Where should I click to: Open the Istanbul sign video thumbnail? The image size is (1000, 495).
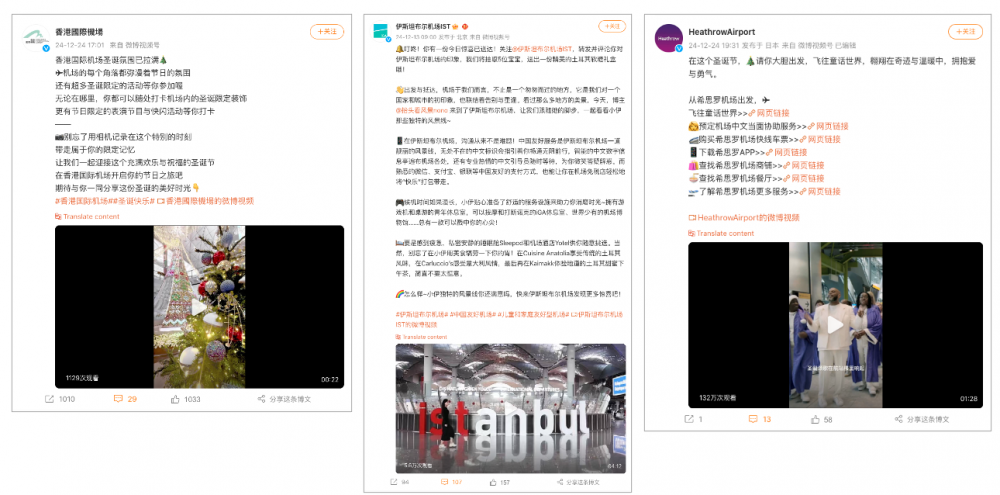pos(510,408)
